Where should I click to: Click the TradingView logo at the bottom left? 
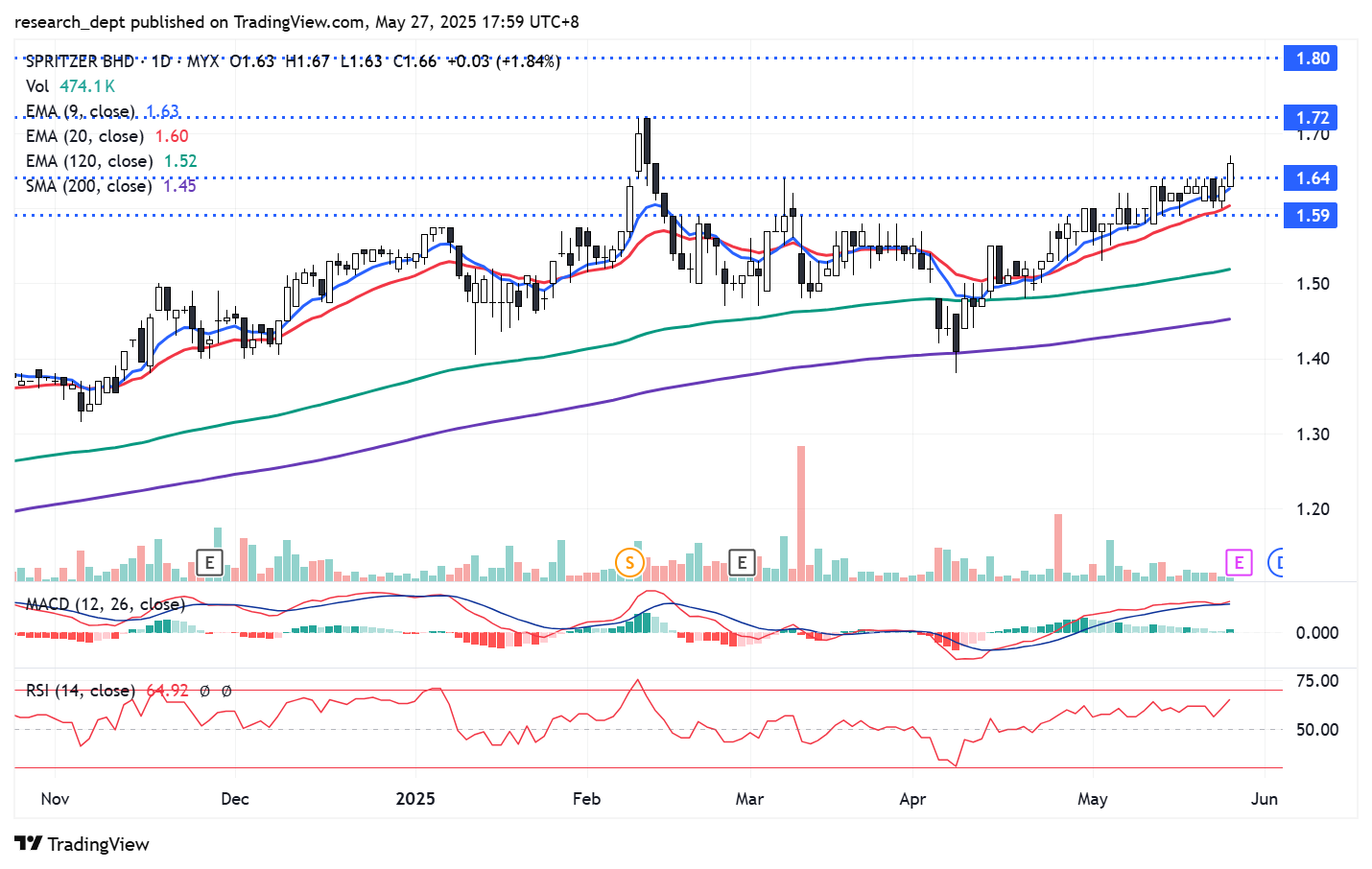click(x=82, y=844)
